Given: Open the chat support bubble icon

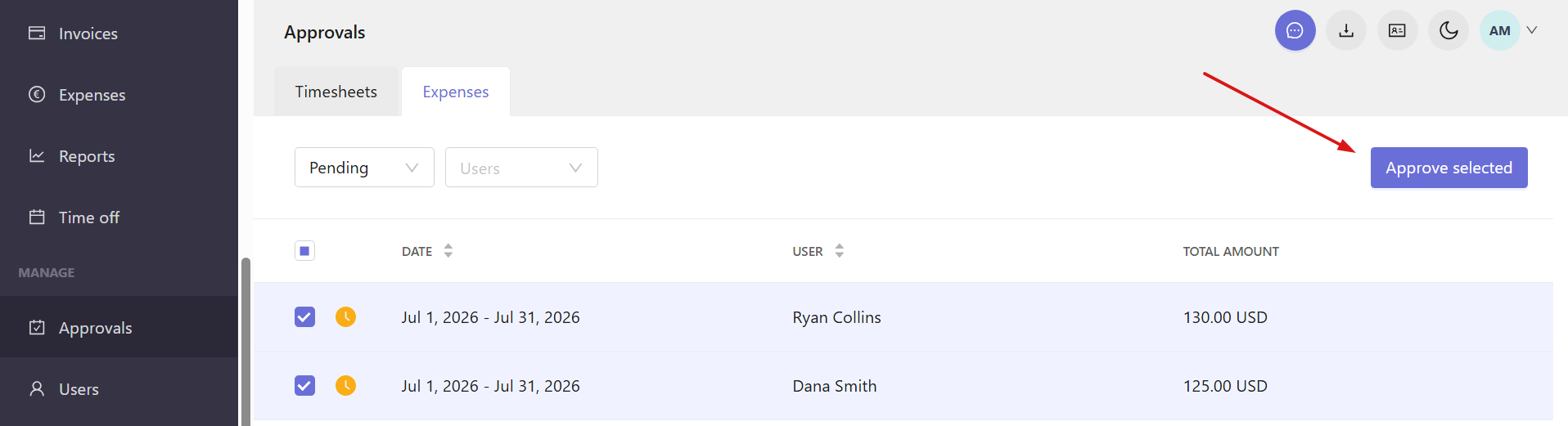Looking at the screenshot, I should click(x=1295, y=30).
